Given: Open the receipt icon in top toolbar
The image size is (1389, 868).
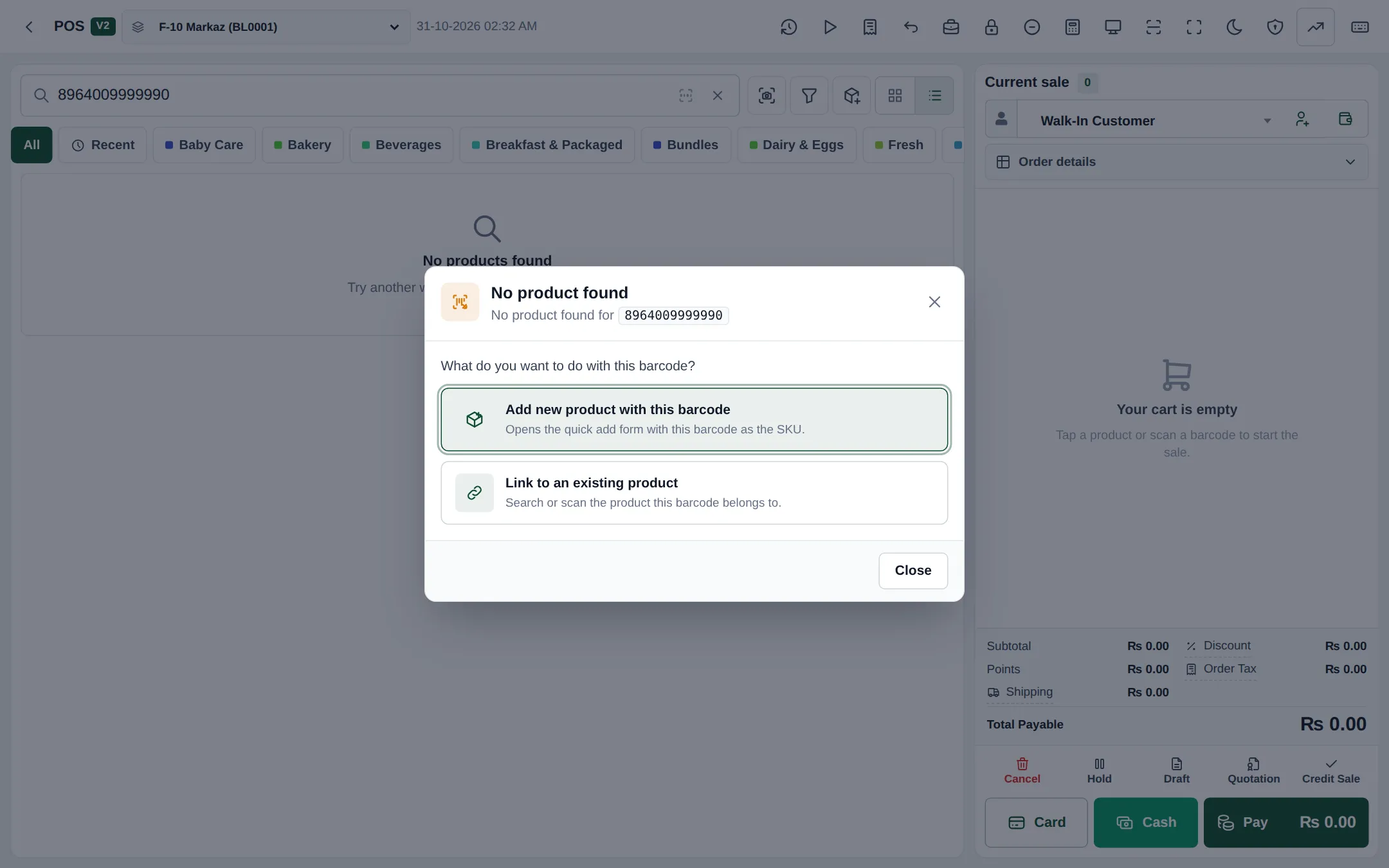Looking at the screenshot, I should (870, 27).
